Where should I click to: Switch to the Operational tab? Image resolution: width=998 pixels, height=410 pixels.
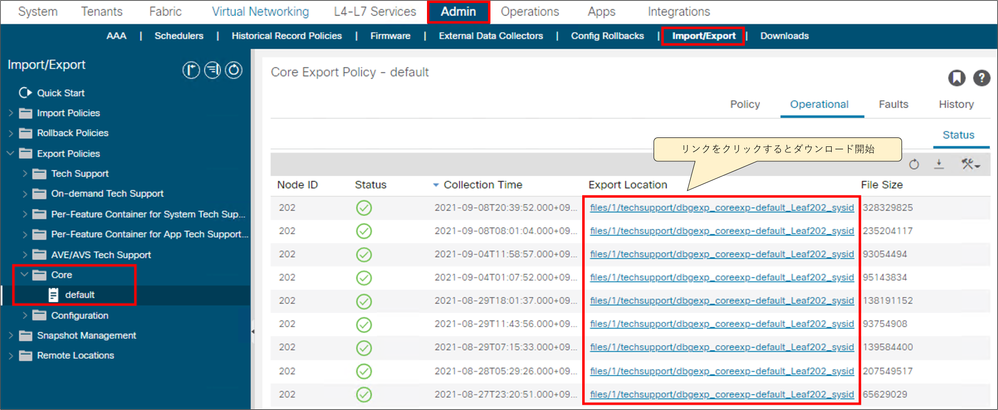tap(819, 104)
